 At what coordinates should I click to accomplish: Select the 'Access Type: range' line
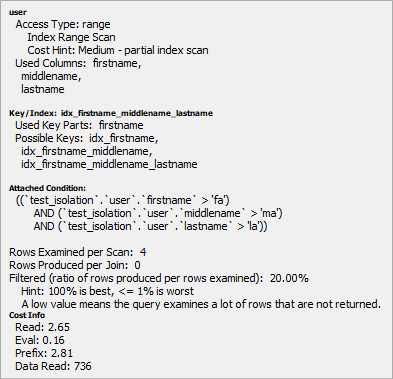click(x=63, y=24)
